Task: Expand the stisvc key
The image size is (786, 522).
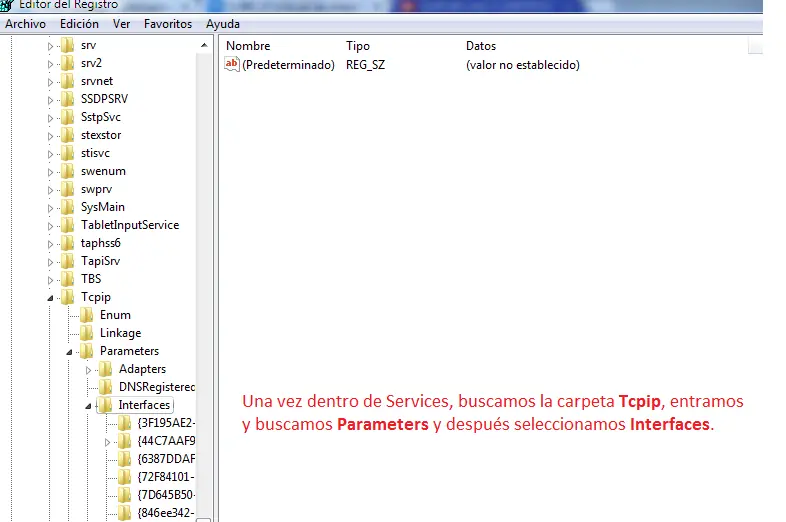Action: (50, 154)
